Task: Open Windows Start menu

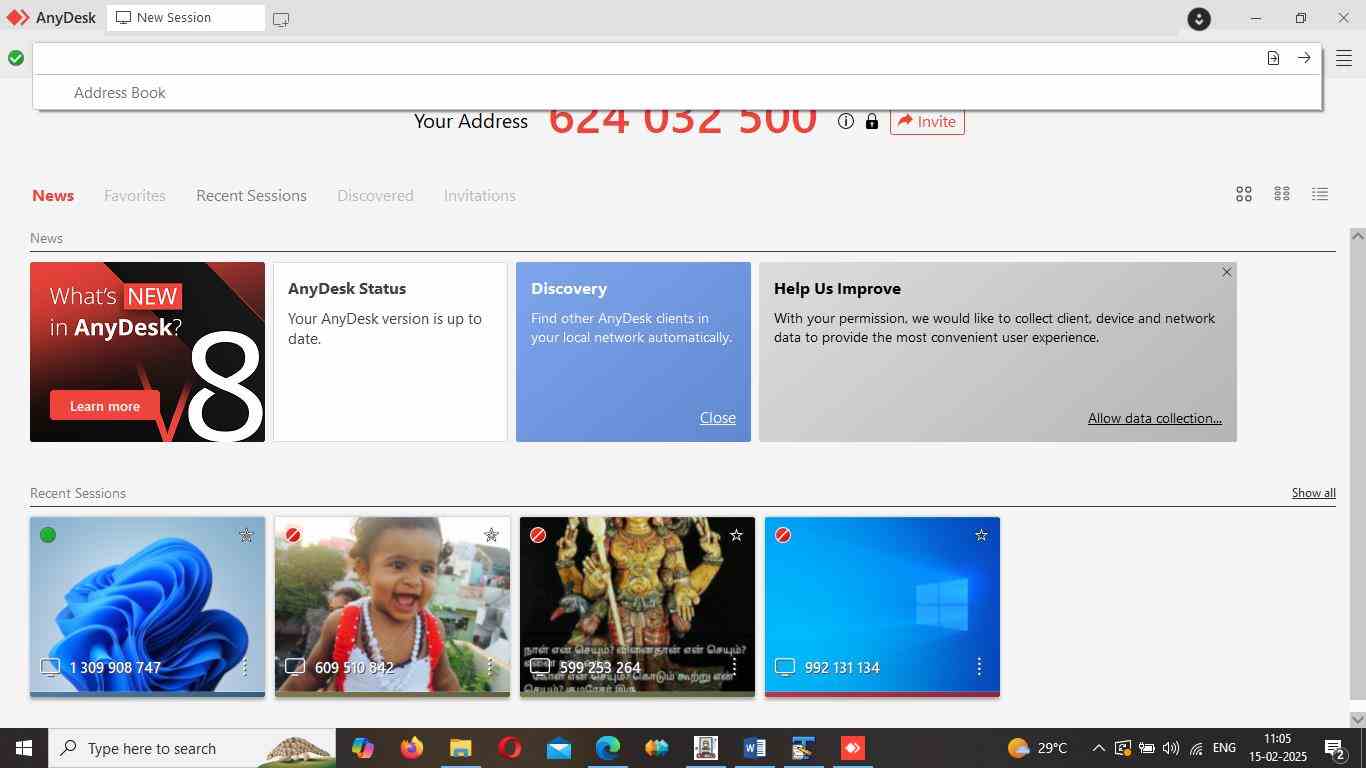Action: 24,748
